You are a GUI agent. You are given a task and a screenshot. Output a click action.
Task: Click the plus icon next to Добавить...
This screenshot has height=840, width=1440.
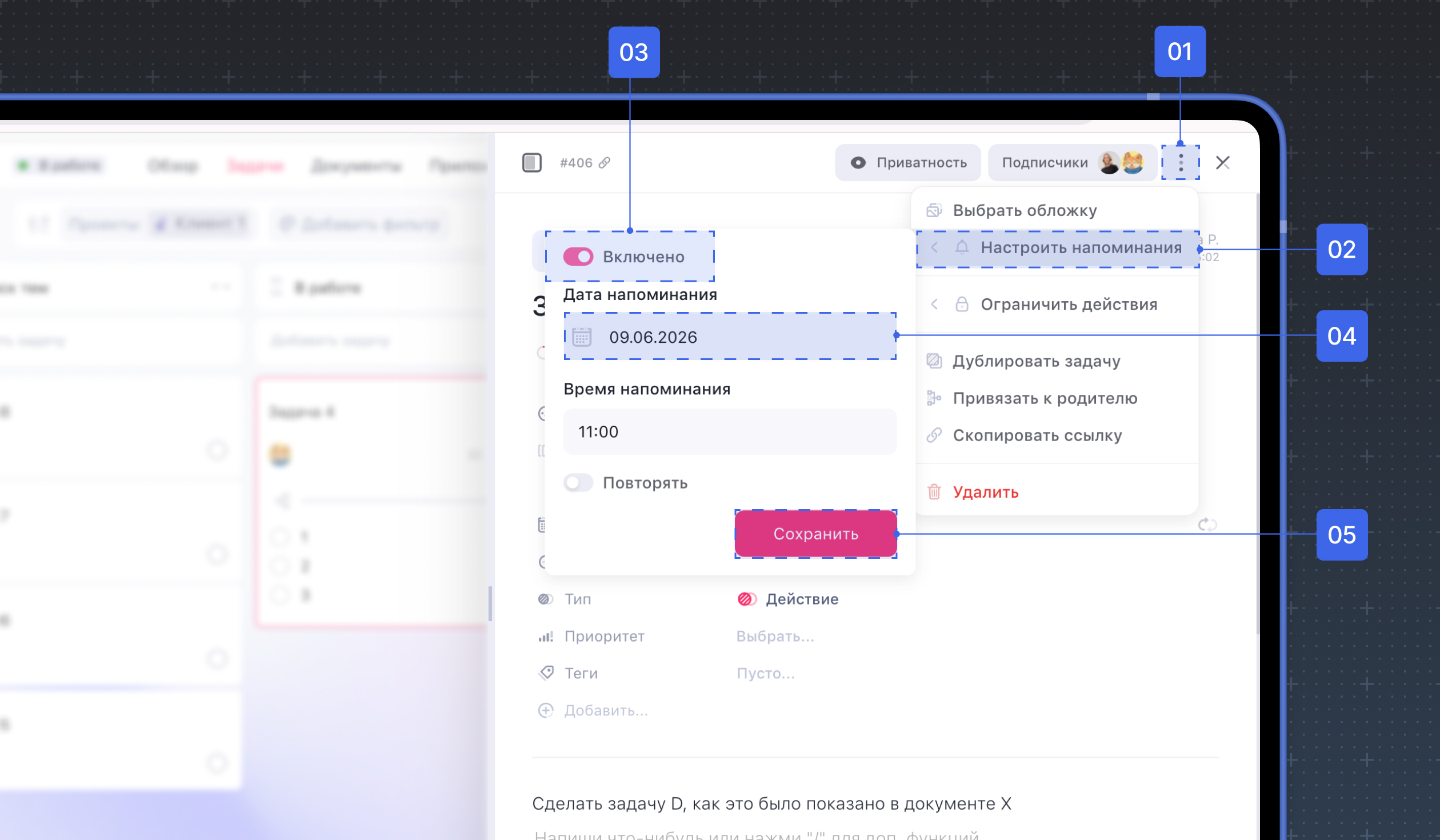click(546, 710)
